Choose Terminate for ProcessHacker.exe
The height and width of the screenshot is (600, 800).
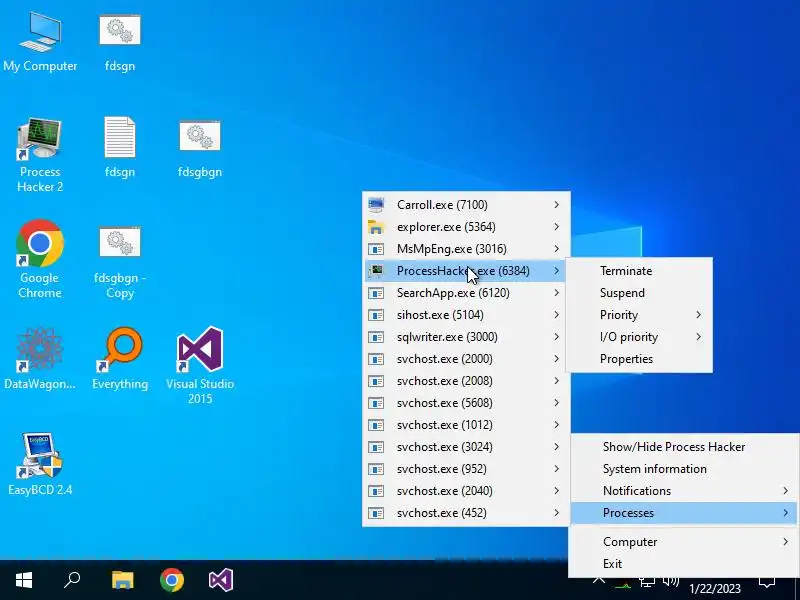639,271
